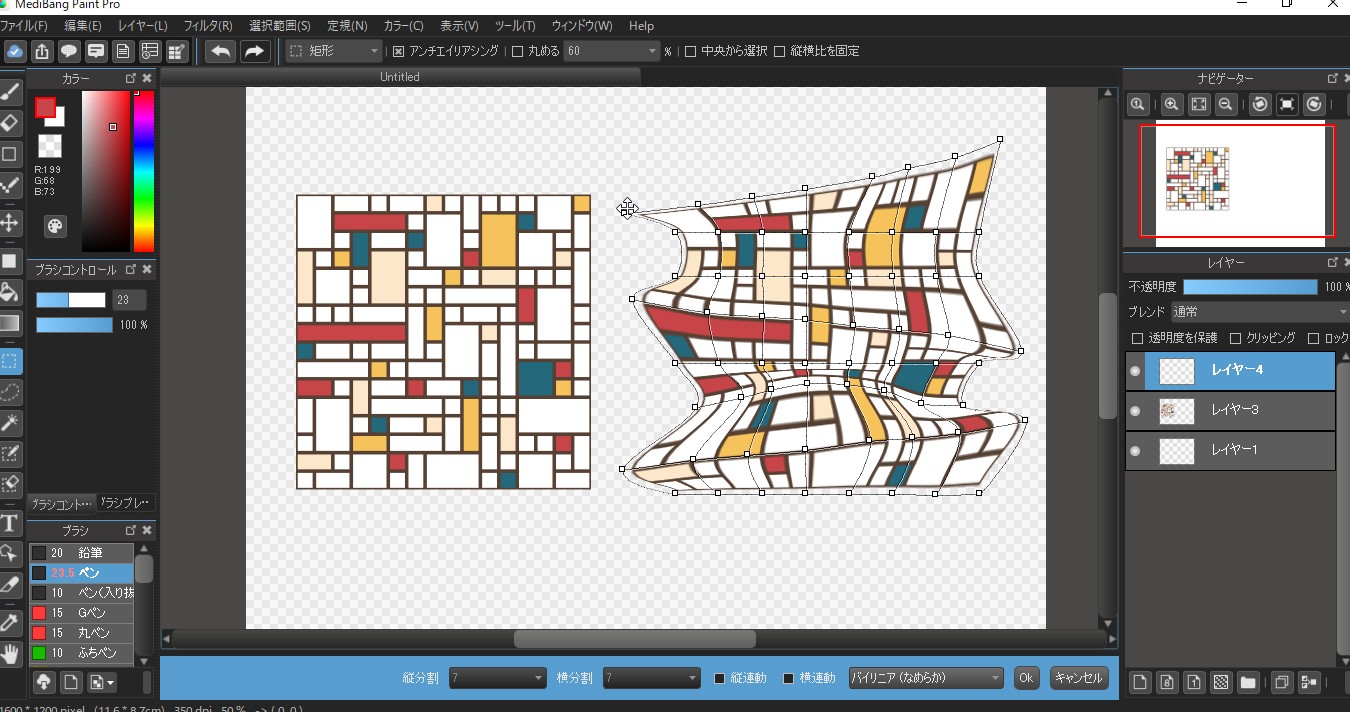Select the Eyedropper tool
Image resolution: width=1350 pixels, height=712 pixels.
[10, 622]
